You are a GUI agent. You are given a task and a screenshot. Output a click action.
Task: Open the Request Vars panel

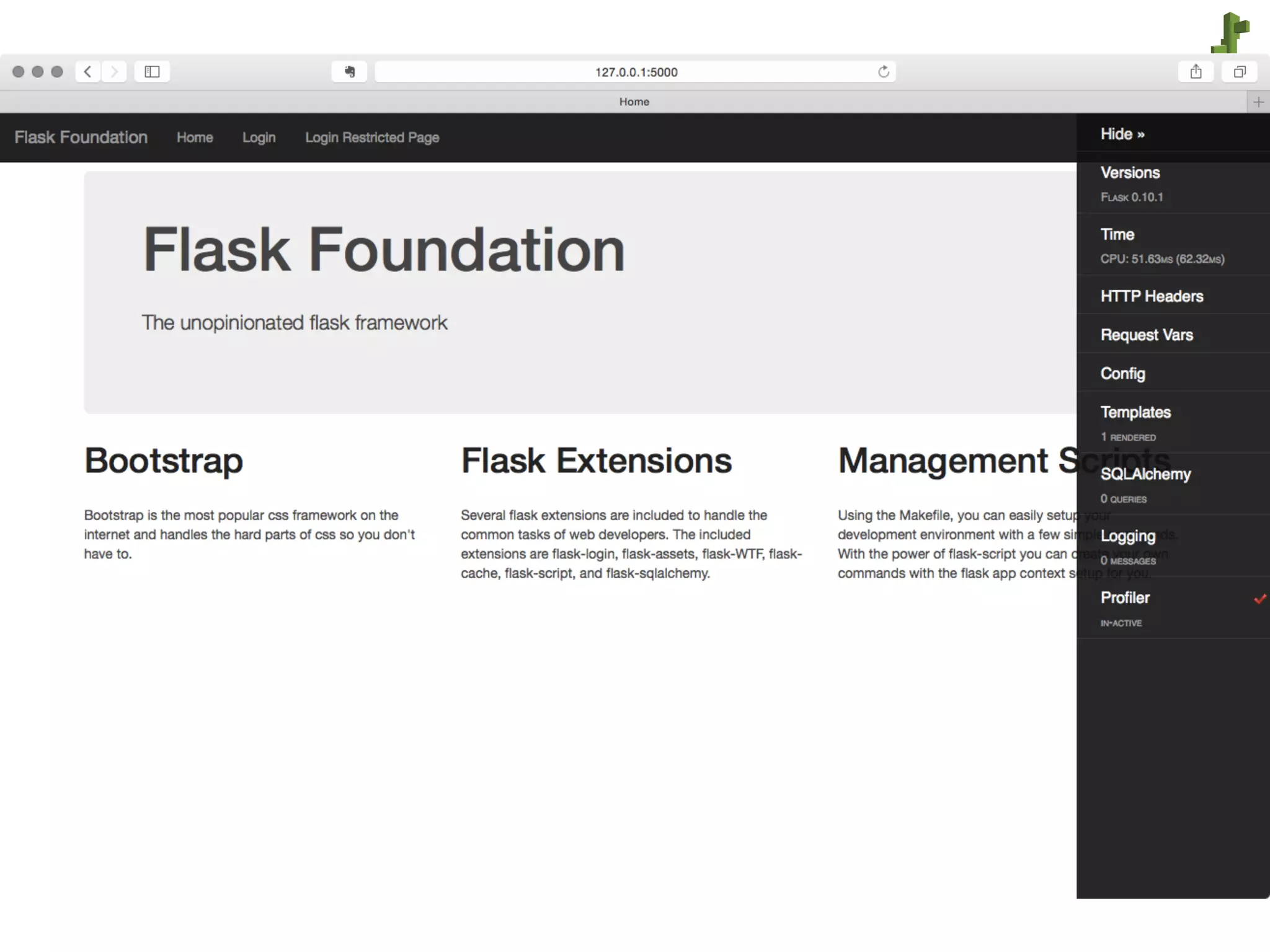point(1146,335)
